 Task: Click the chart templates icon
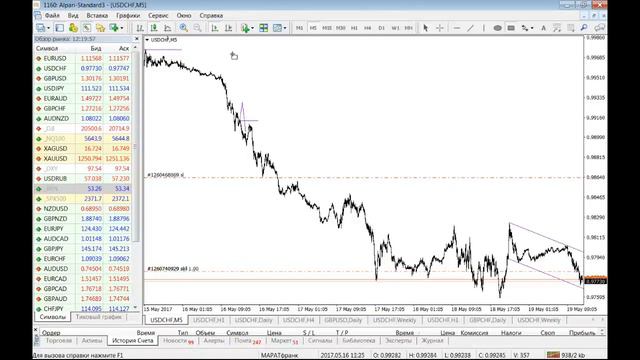(x=278, y=28)
